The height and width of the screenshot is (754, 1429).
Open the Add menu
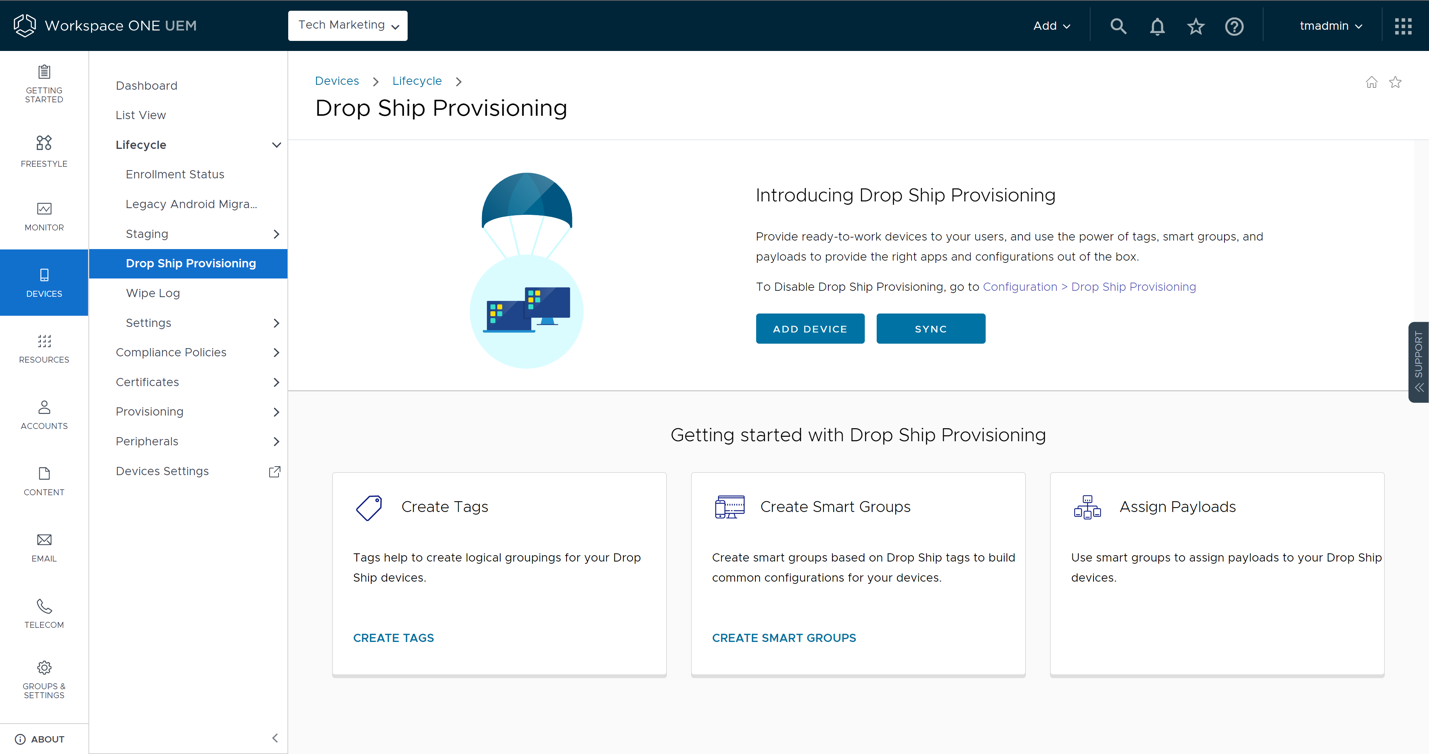point(1051,25)
